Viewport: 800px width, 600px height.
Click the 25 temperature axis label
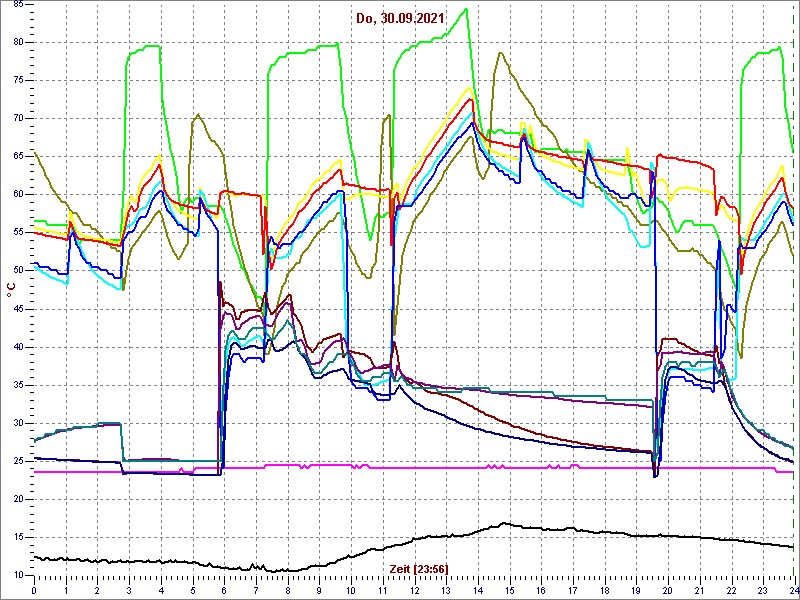click(x=18, y=461)
